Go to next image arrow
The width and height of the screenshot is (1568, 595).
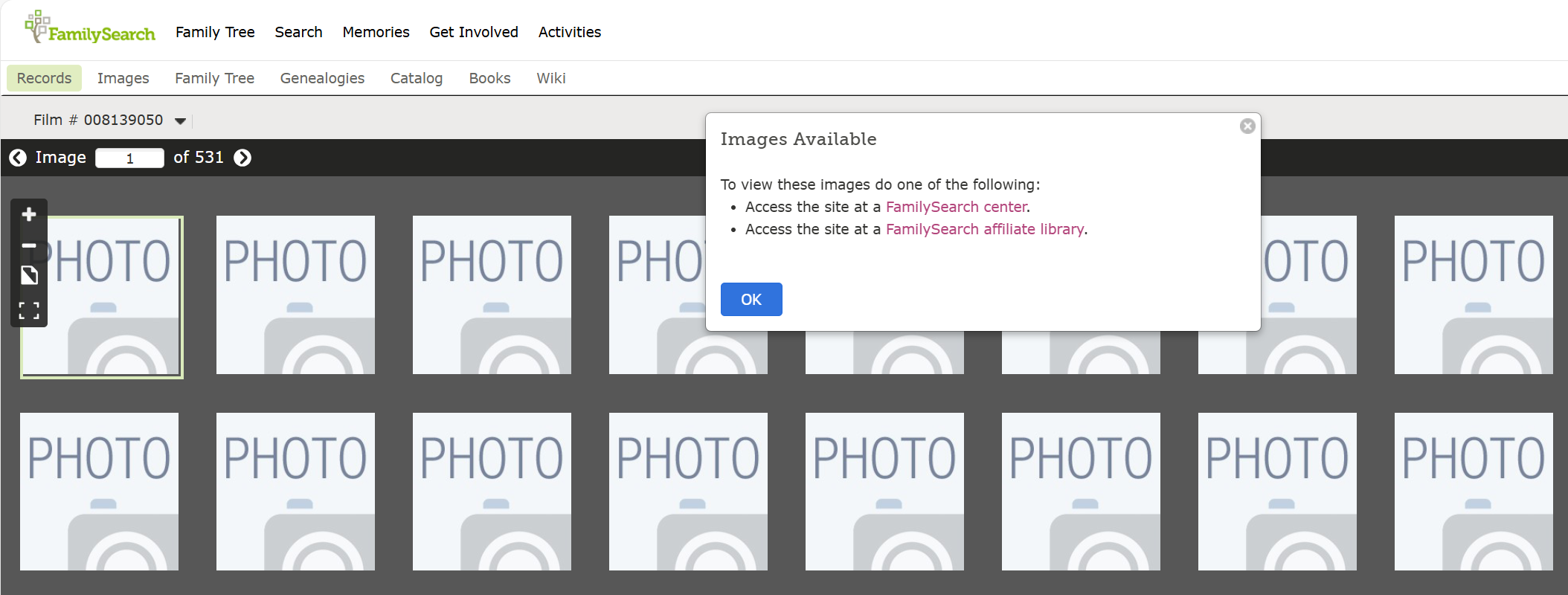242,158
